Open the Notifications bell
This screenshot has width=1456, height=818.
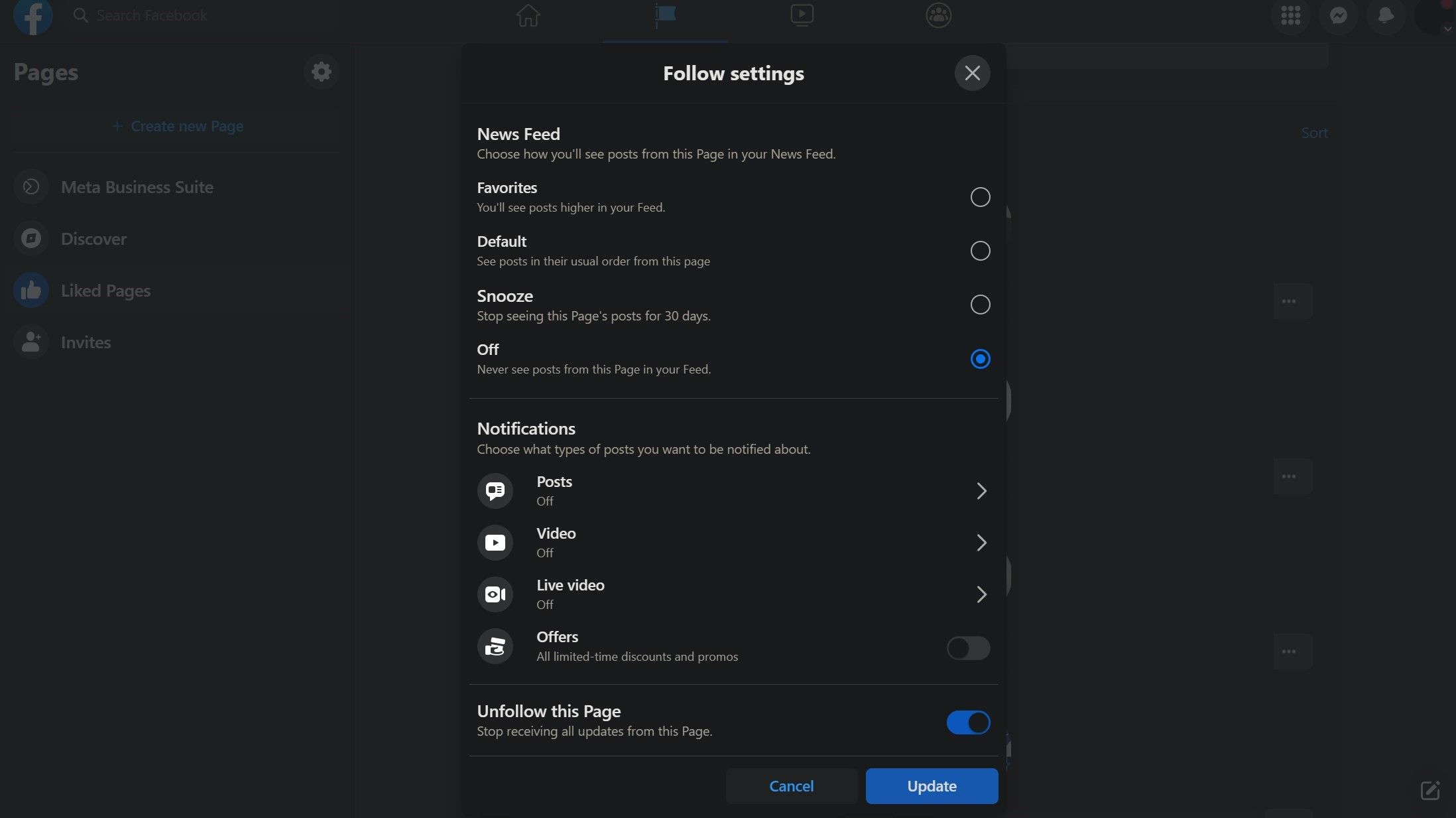point(1386,15)
